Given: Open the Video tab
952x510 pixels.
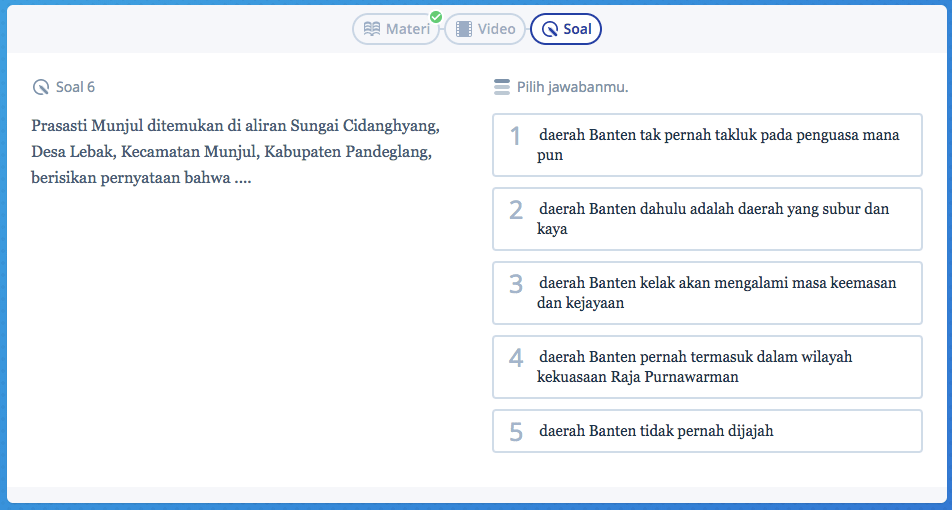Looking at the screenshot, I should tap(484, 29).
